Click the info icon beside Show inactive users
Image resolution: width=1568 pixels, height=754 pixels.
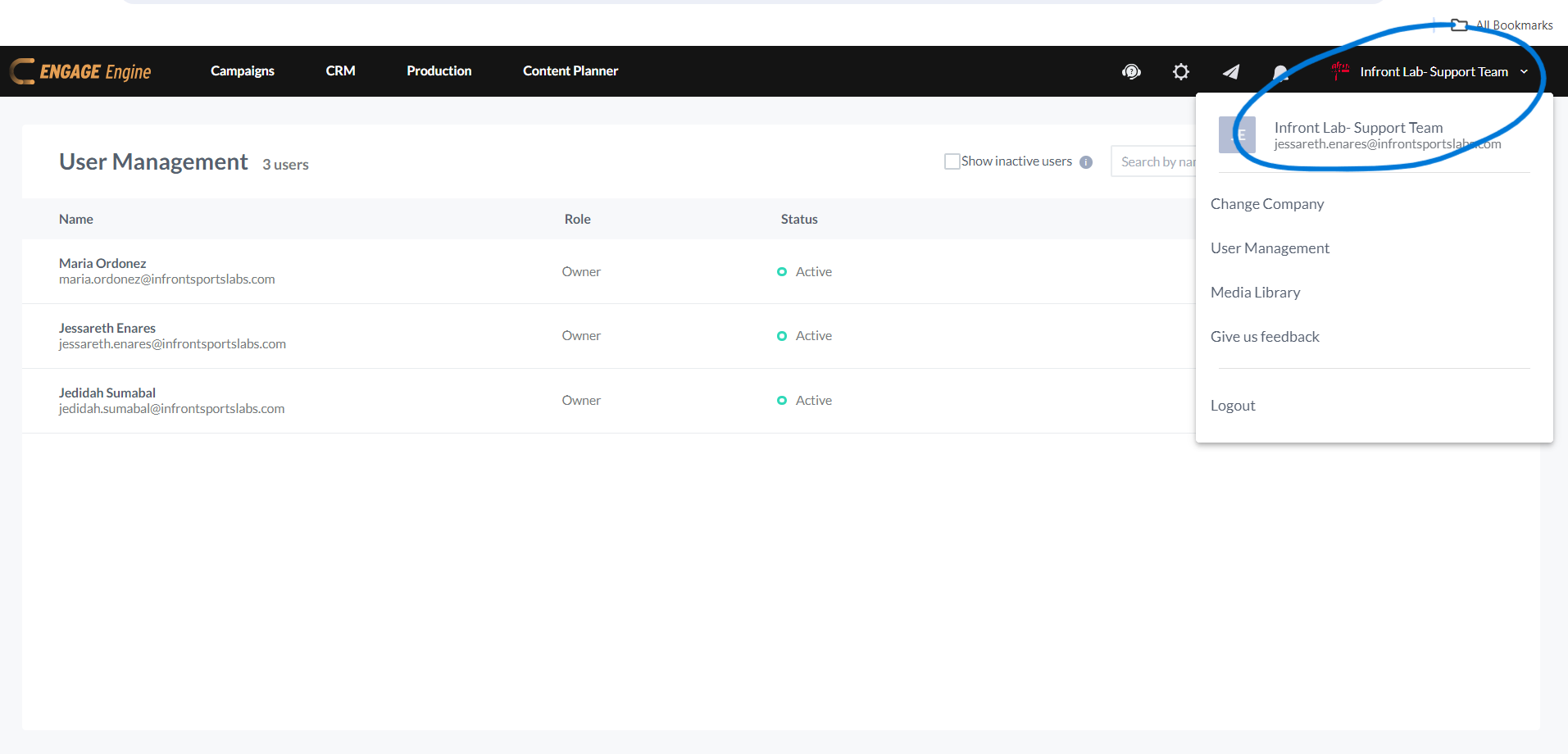pyautogui.click(x=1086, y=162)
